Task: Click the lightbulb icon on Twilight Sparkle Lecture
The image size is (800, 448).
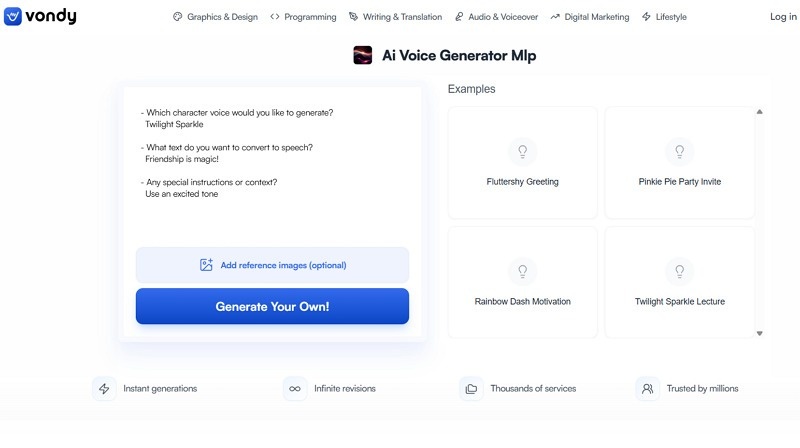Action: point(679,271)
